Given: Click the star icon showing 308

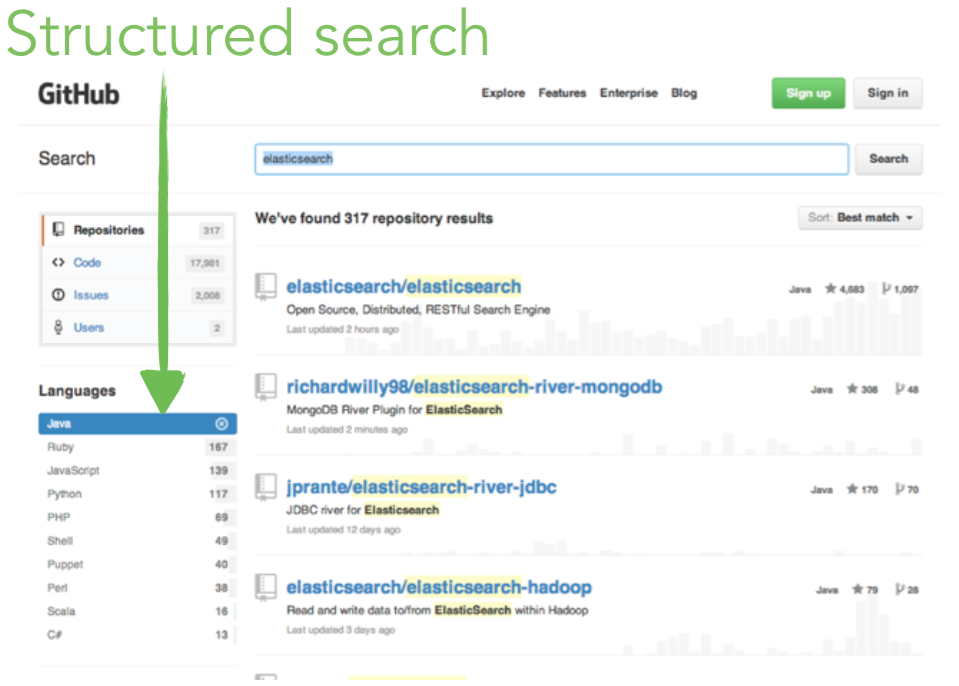Looking at the screenshot, I should [852, 388].
